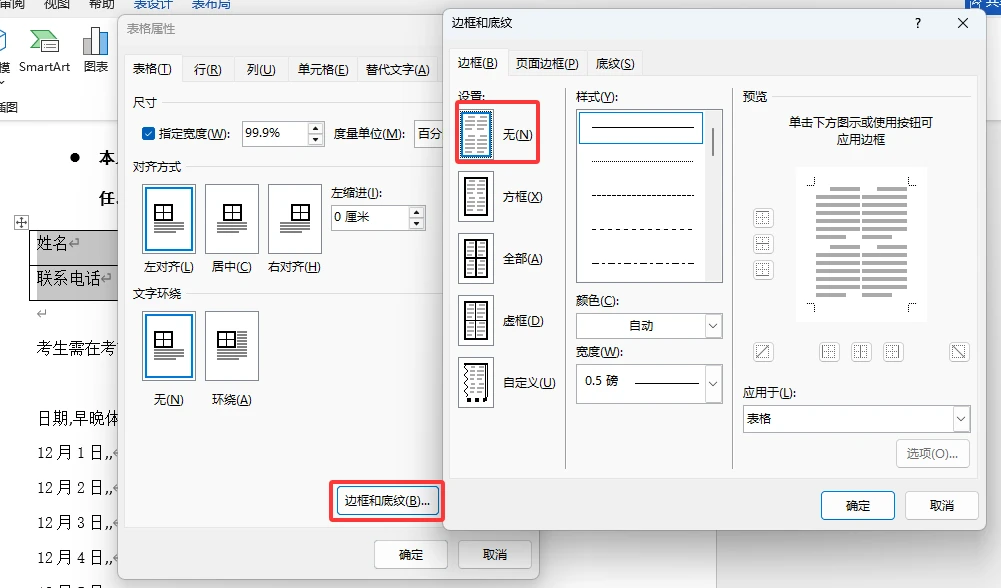Pick the 自定义 (Custom) border setting
Screen dimensions: 1001x588
(x=476, y=382)
